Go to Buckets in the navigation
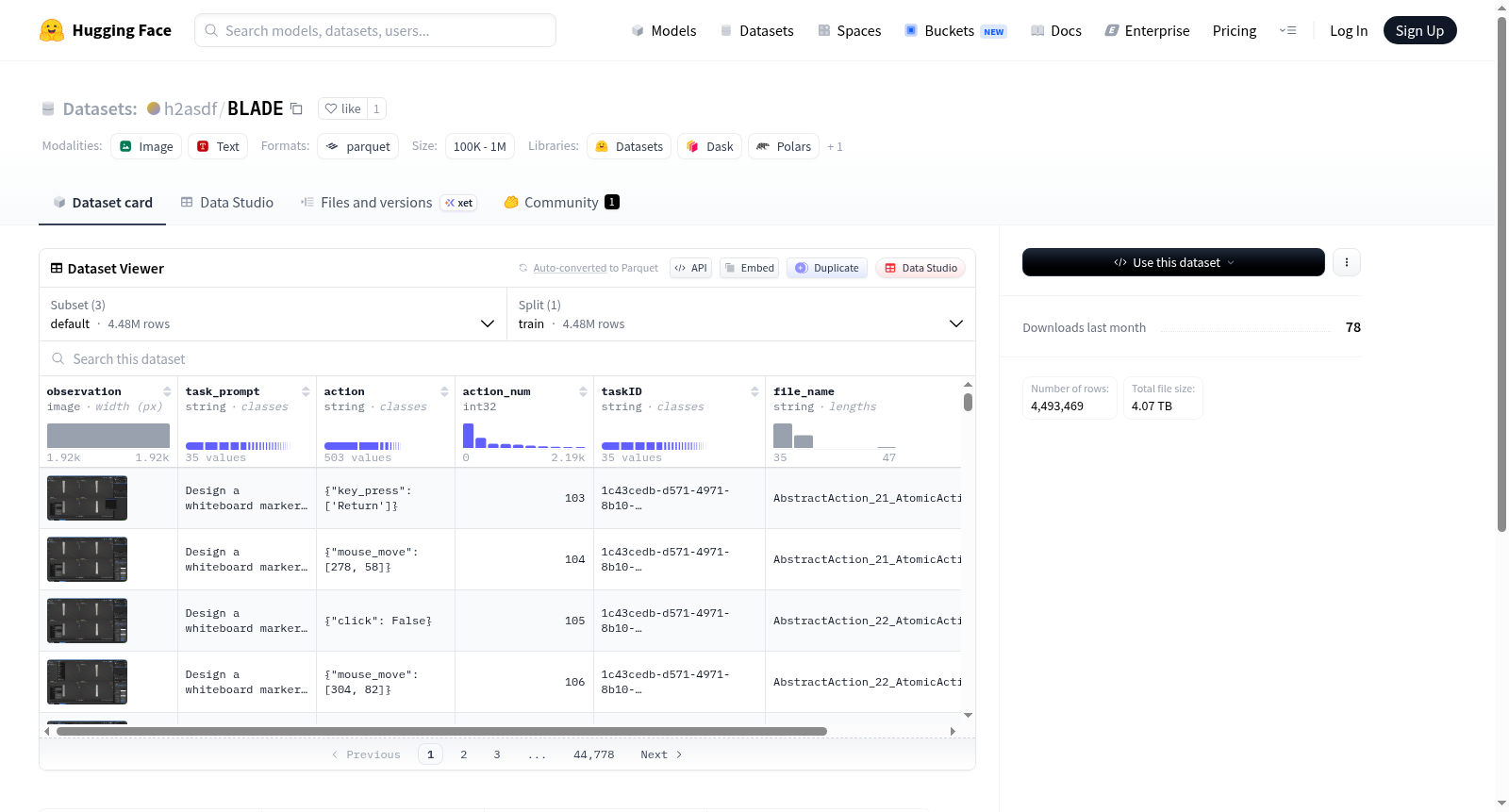 (955, 30)
